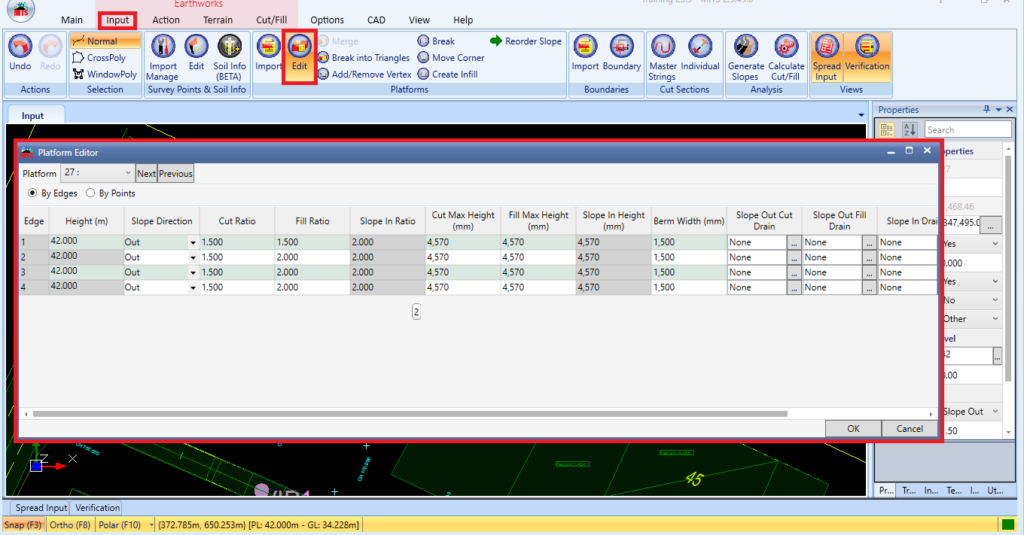Go to the Next platform
This screenshot has width=1024, height=535.
click(x=146, y=173)
